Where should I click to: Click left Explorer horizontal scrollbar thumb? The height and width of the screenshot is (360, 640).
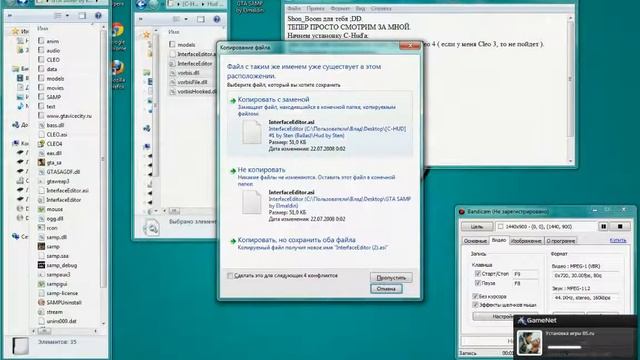tap(44, 331)
